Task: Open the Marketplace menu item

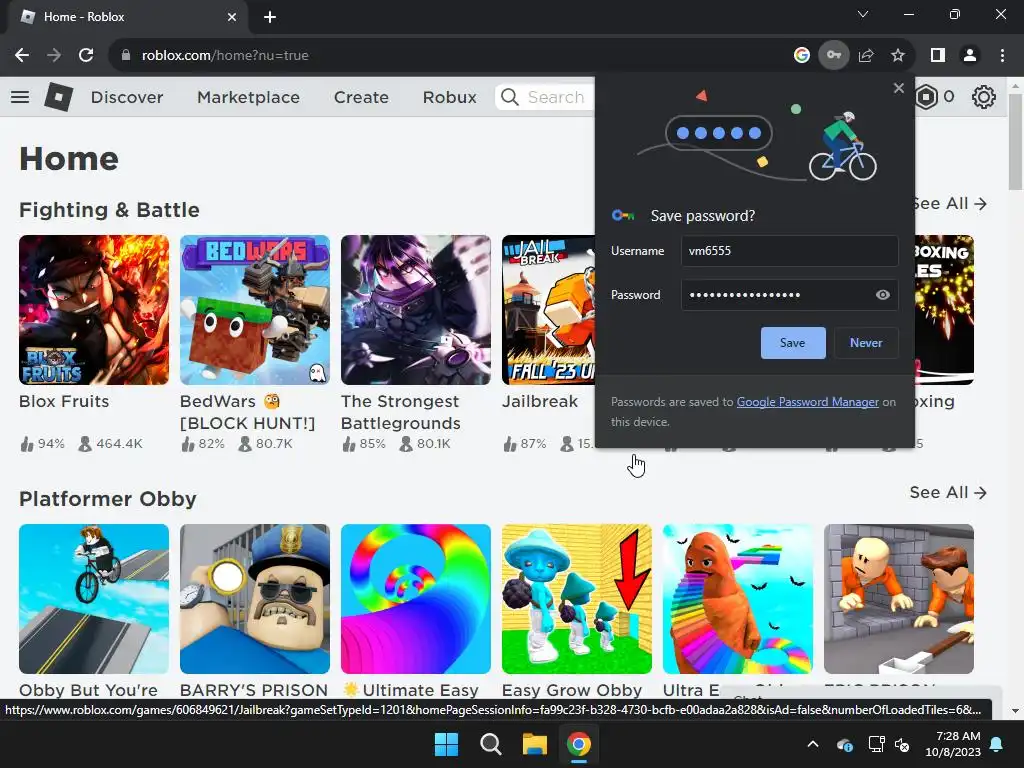Action: coord(248,97)
